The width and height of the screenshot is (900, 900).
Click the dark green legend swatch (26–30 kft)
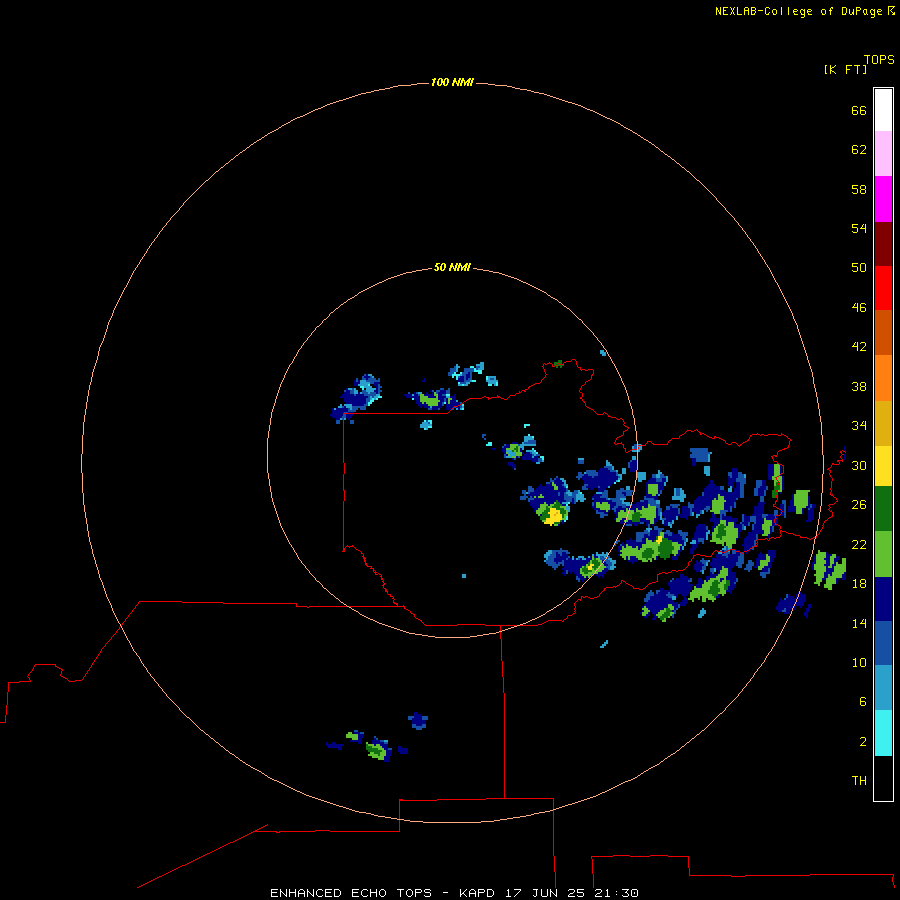(x=883, y=509)
